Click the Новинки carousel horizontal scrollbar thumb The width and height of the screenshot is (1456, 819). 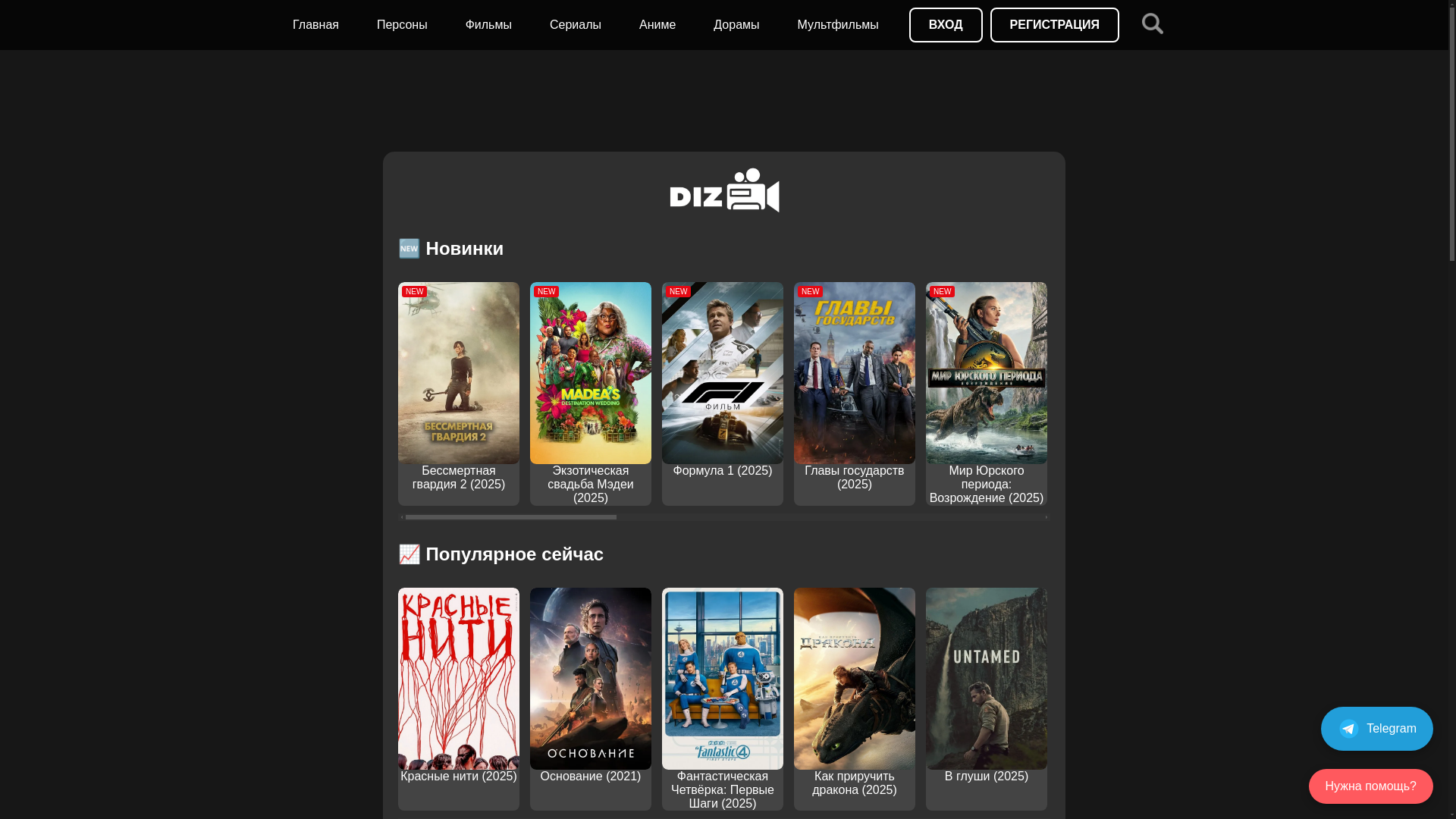(511, 517)
